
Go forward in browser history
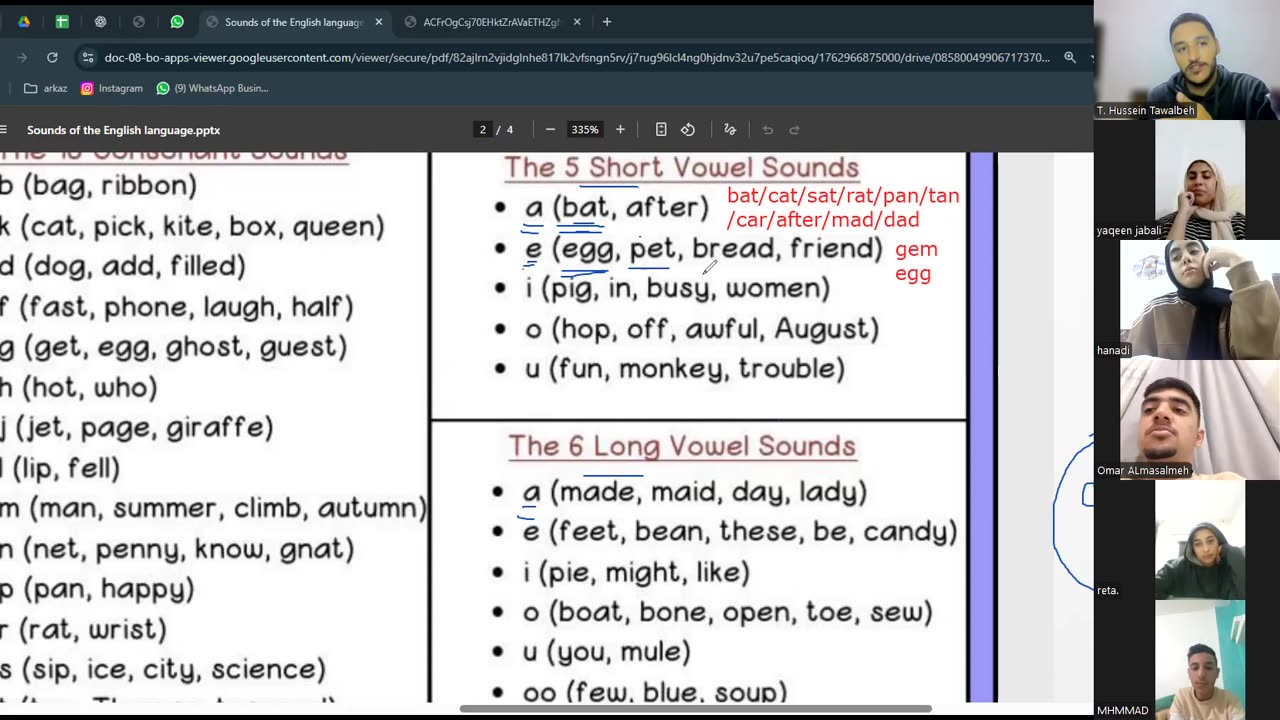click(x=22, y=58)
